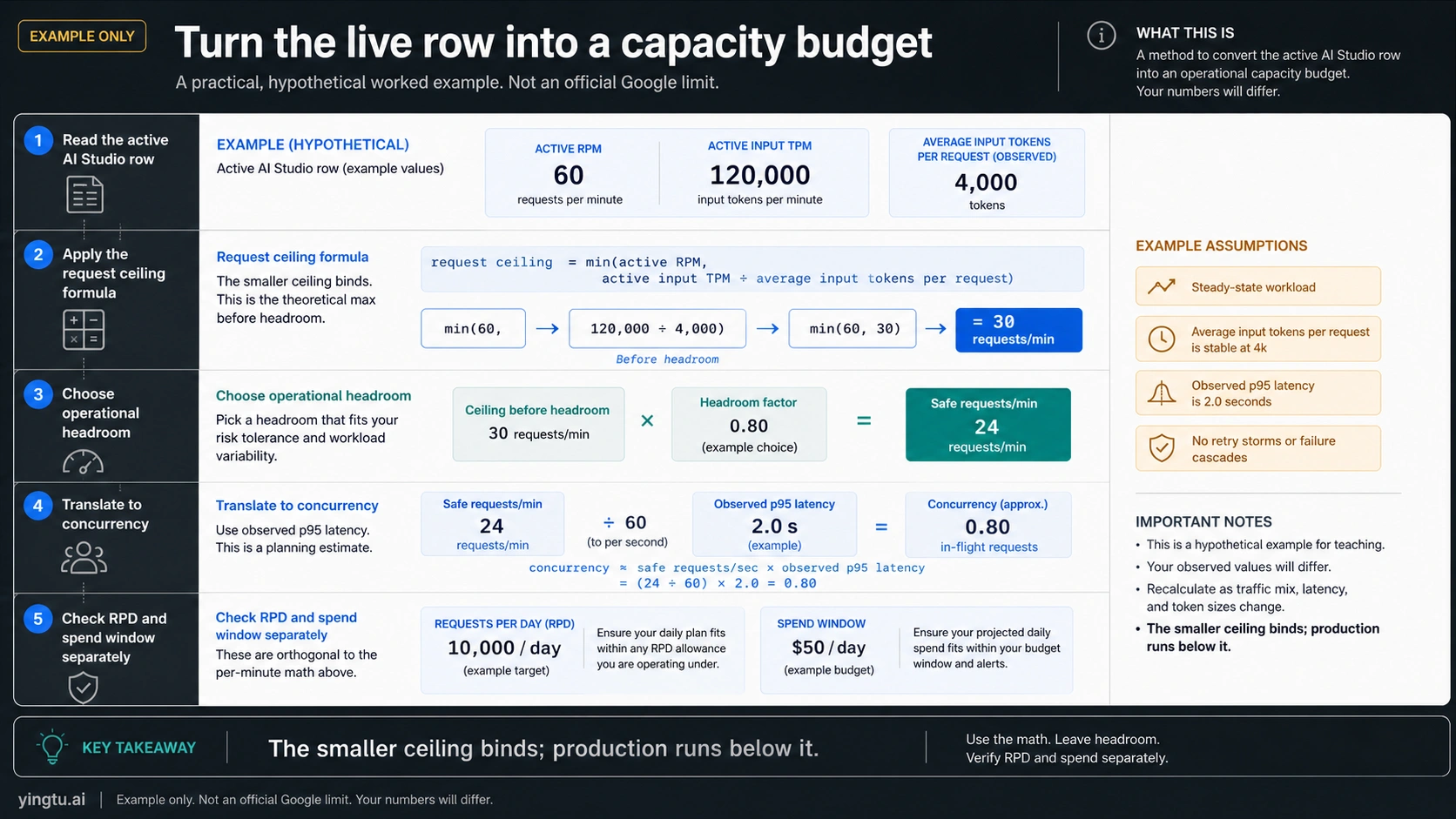Click the document icon under Read the active AI Studio row

84,194
